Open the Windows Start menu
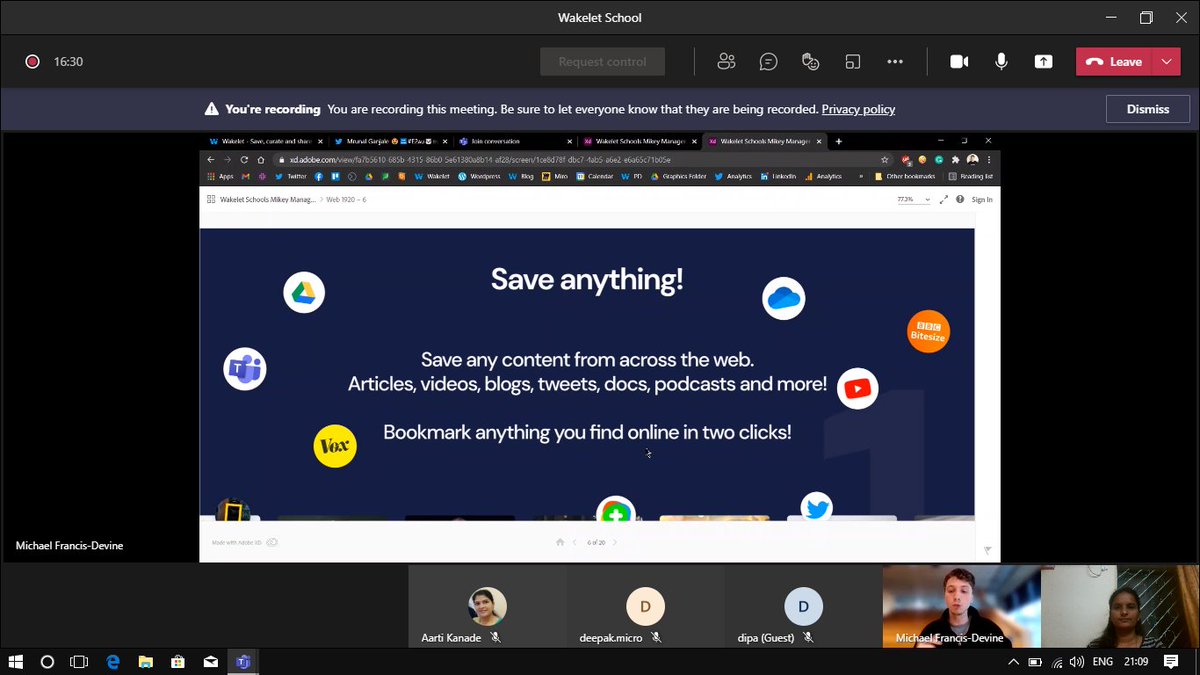1200x675 pixels. (x=15, y=662)
